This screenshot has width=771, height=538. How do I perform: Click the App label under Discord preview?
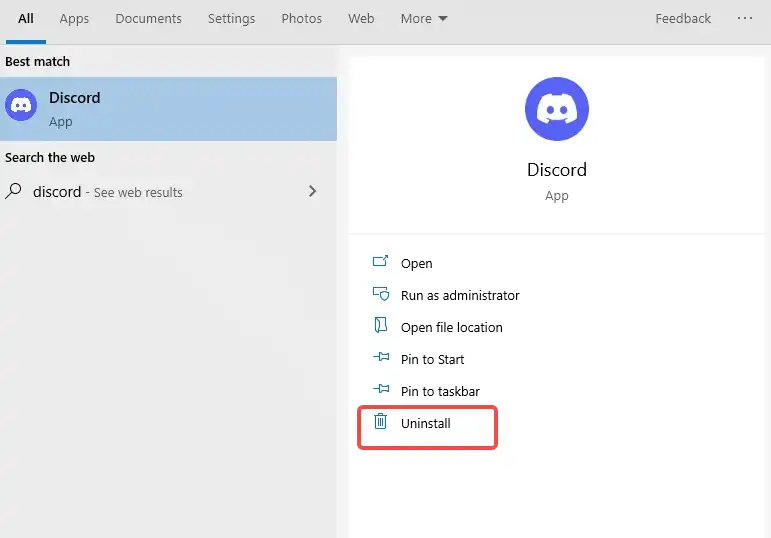point(557,196)
